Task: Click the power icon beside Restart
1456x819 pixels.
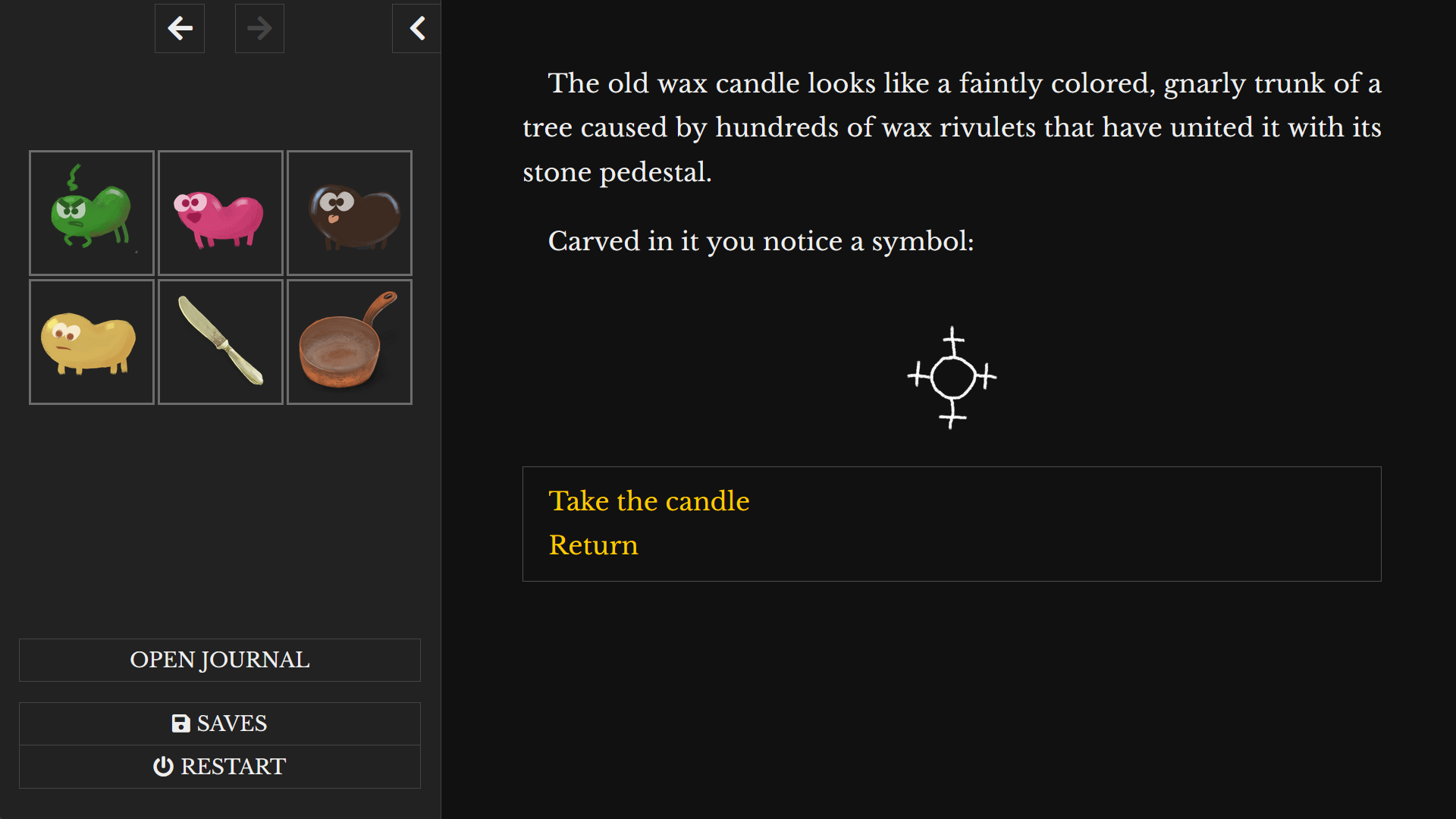Action: click(x=163, y=767)
